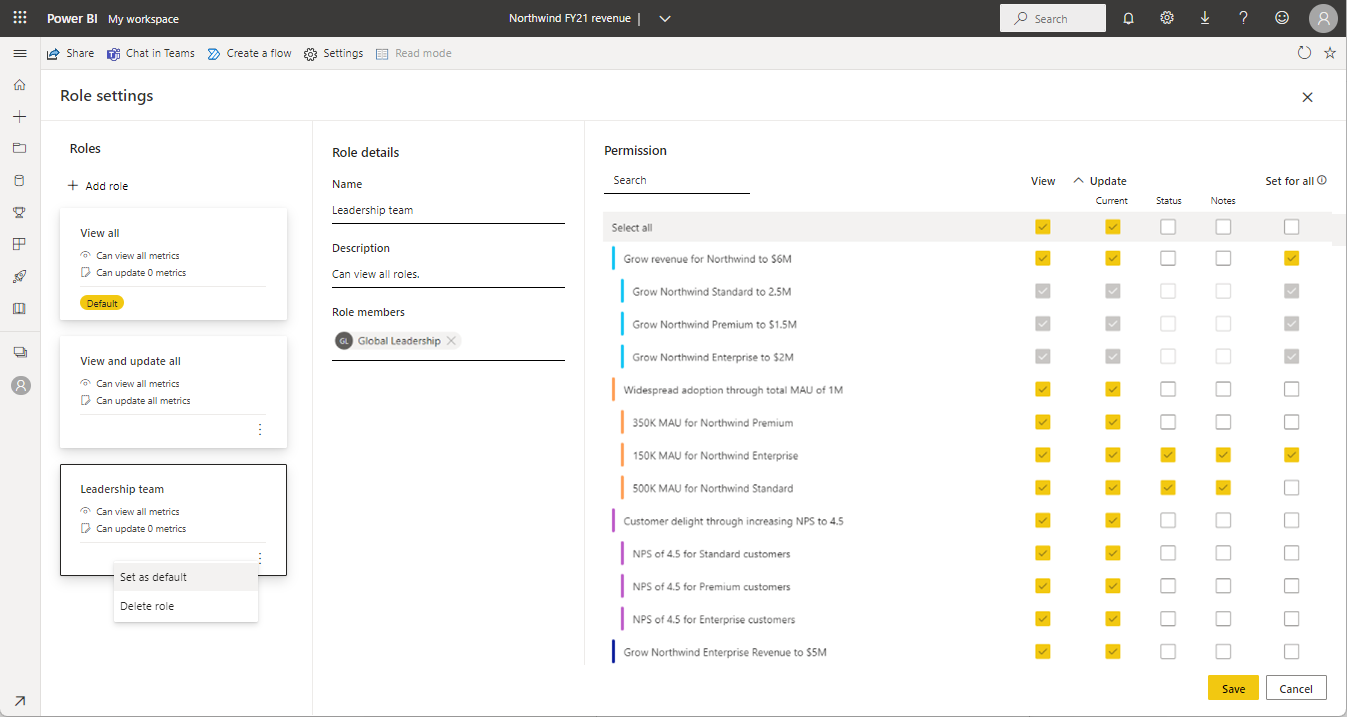Click Add role
Screen dimensions: 1348x717
98,186
